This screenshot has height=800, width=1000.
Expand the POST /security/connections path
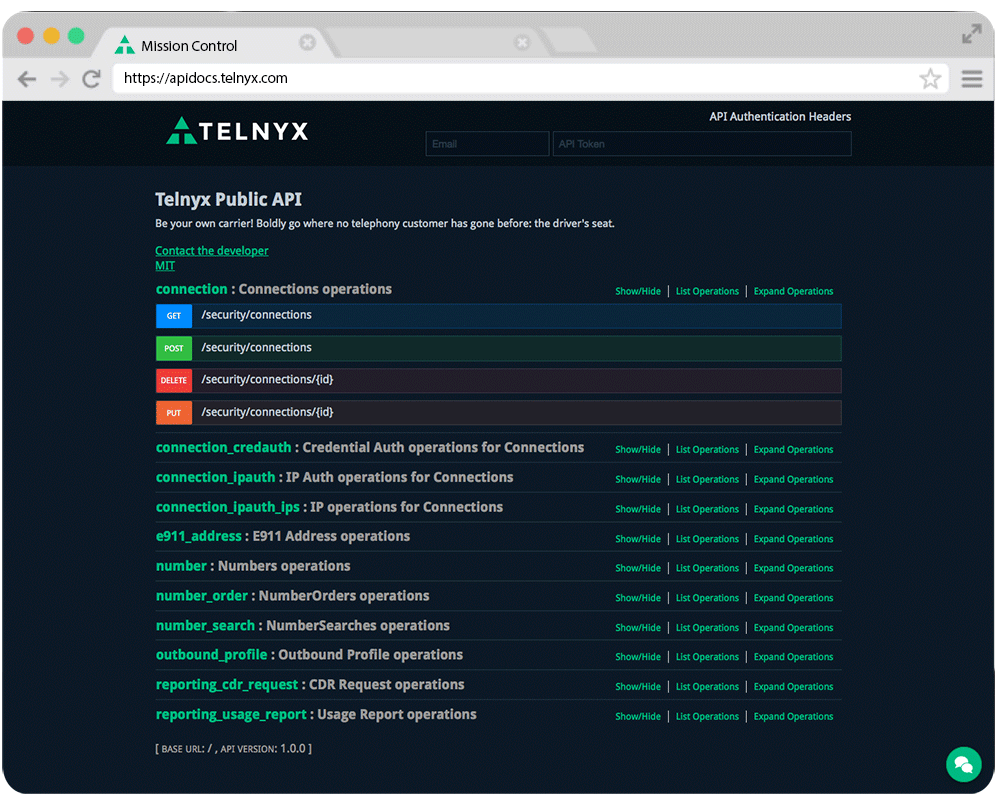pos(256,348)
